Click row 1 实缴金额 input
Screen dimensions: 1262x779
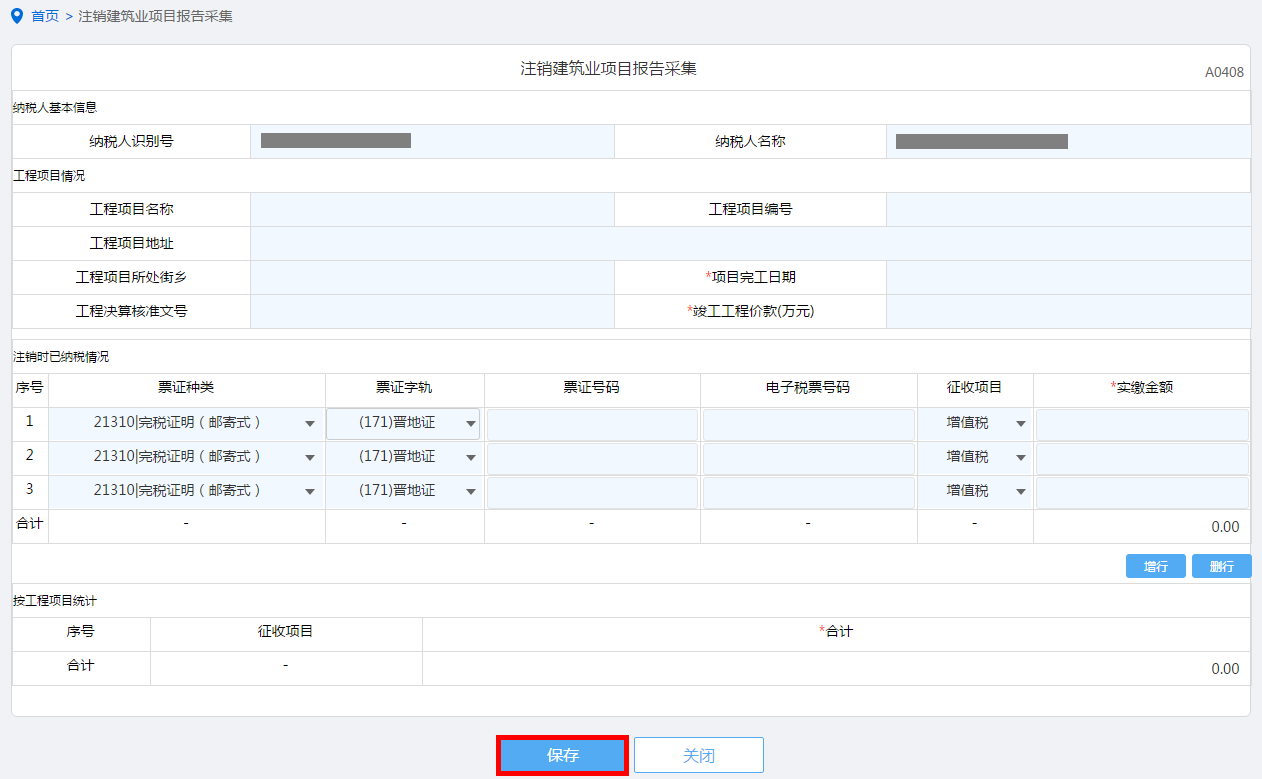(x=1142, y=425)
